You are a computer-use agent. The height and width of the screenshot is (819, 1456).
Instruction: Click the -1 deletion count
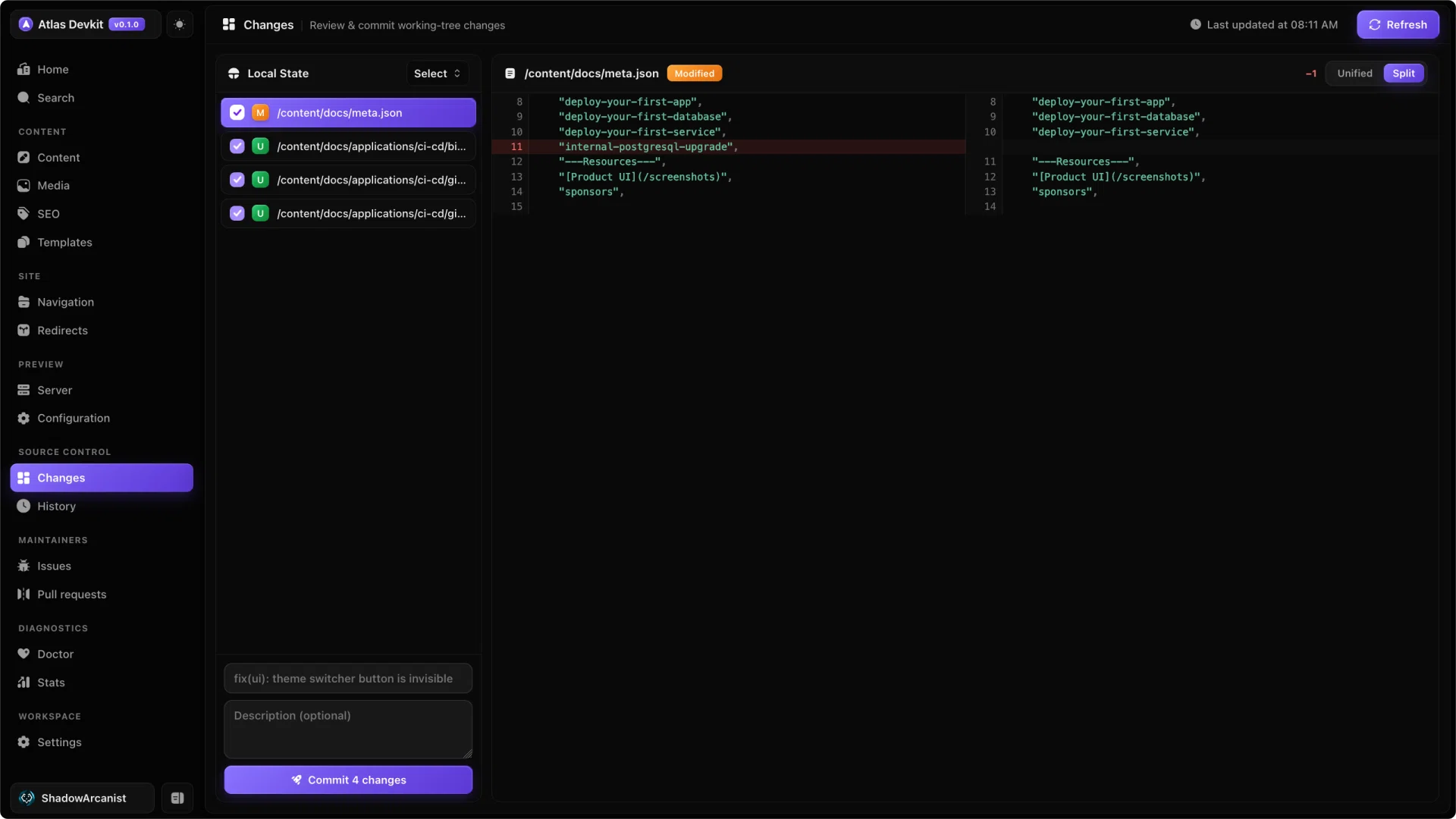[x=1310, y=74]
